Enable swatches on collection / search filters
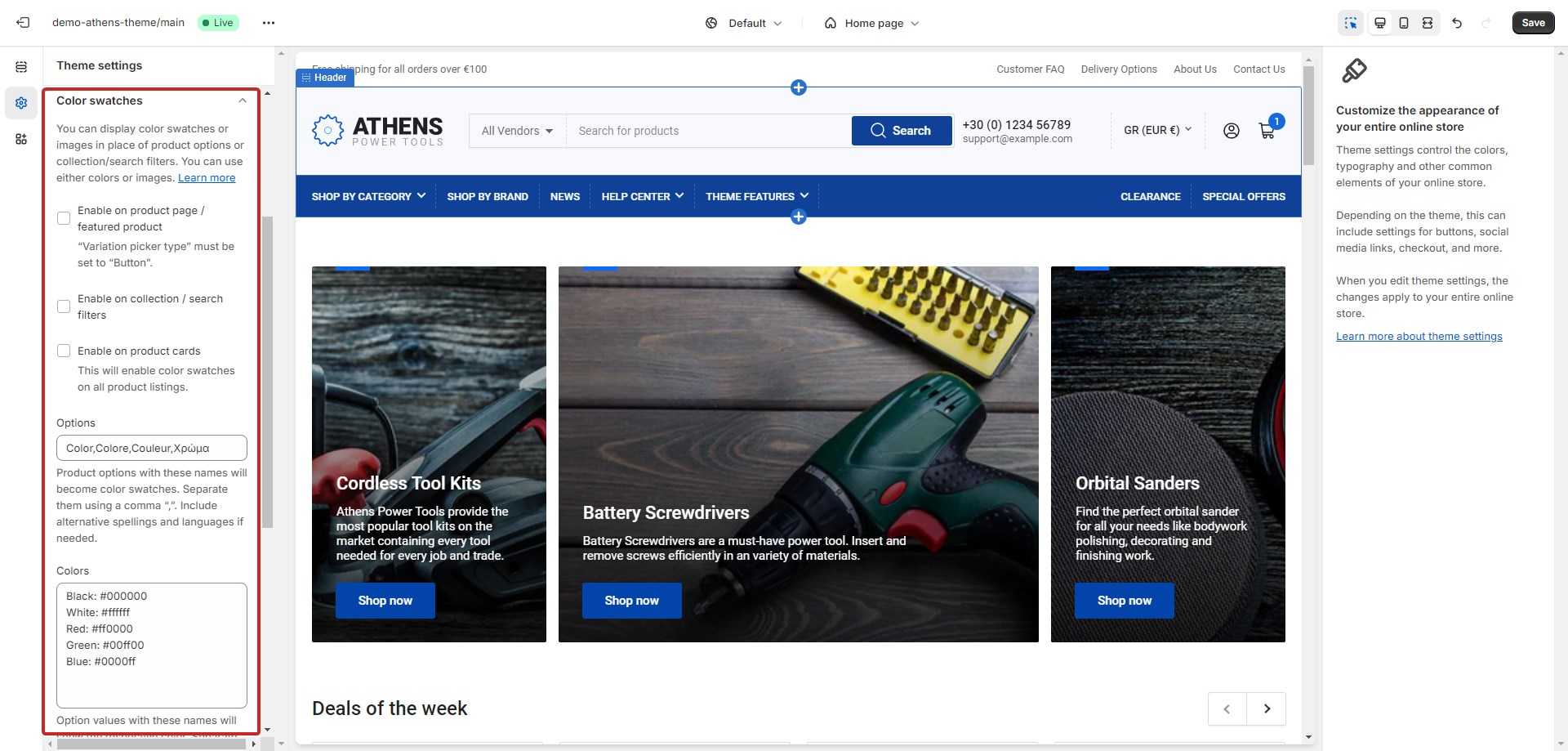Image resolution: width=1568 pixels, height=751 pixels. coord(64,306)
